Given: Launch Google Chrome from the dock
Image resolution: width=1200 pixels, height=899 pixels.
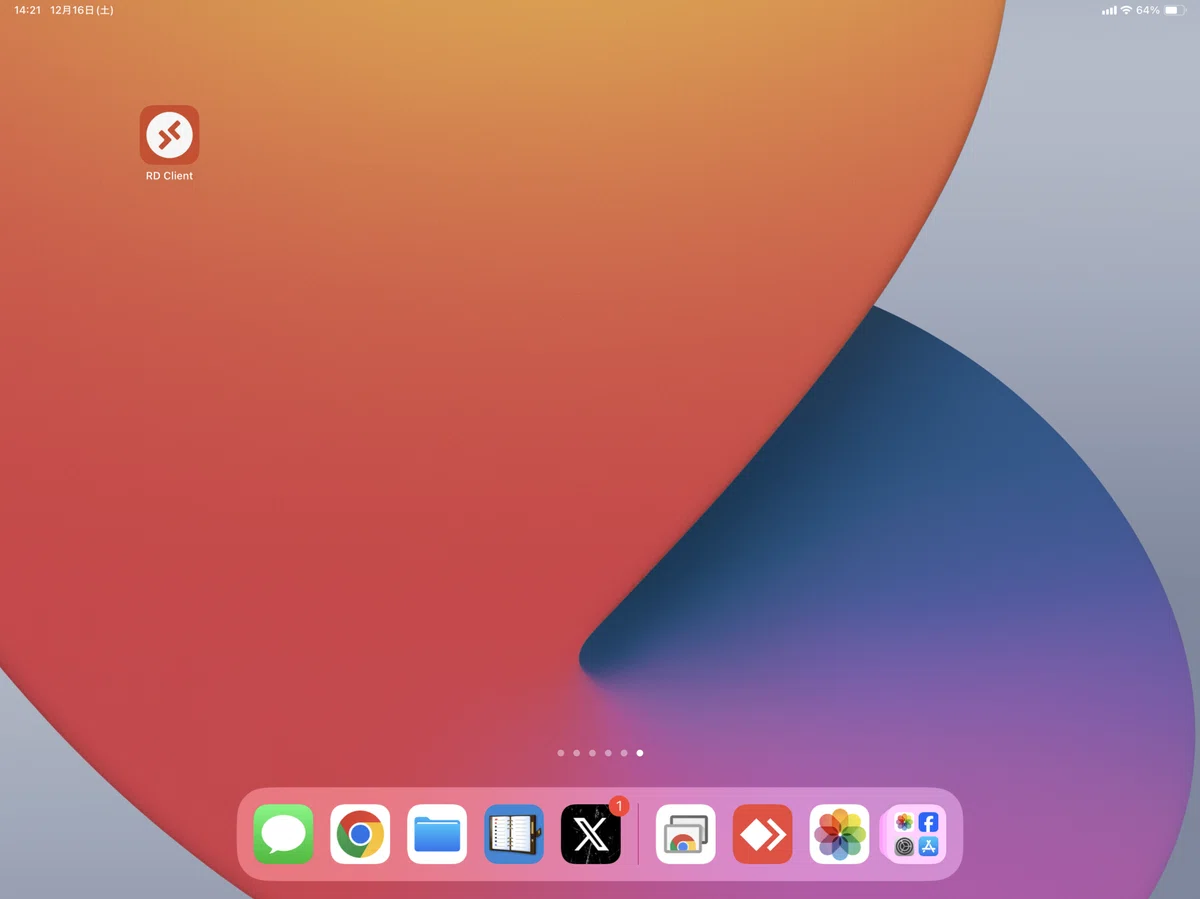Looking at the screenshot, I should tap(360, 834).
